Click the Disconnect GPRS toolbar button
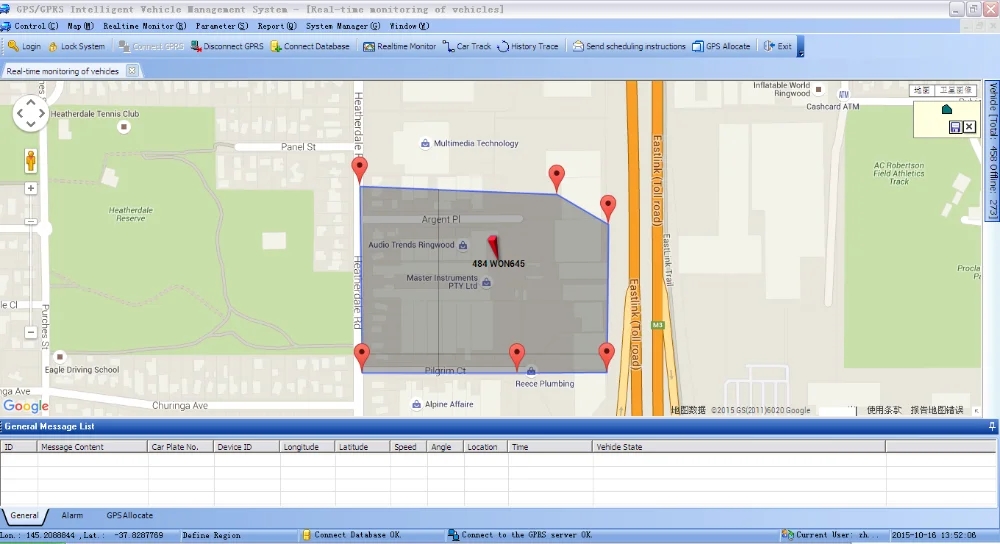This screenshot has height=544, width=1000. 227,47
